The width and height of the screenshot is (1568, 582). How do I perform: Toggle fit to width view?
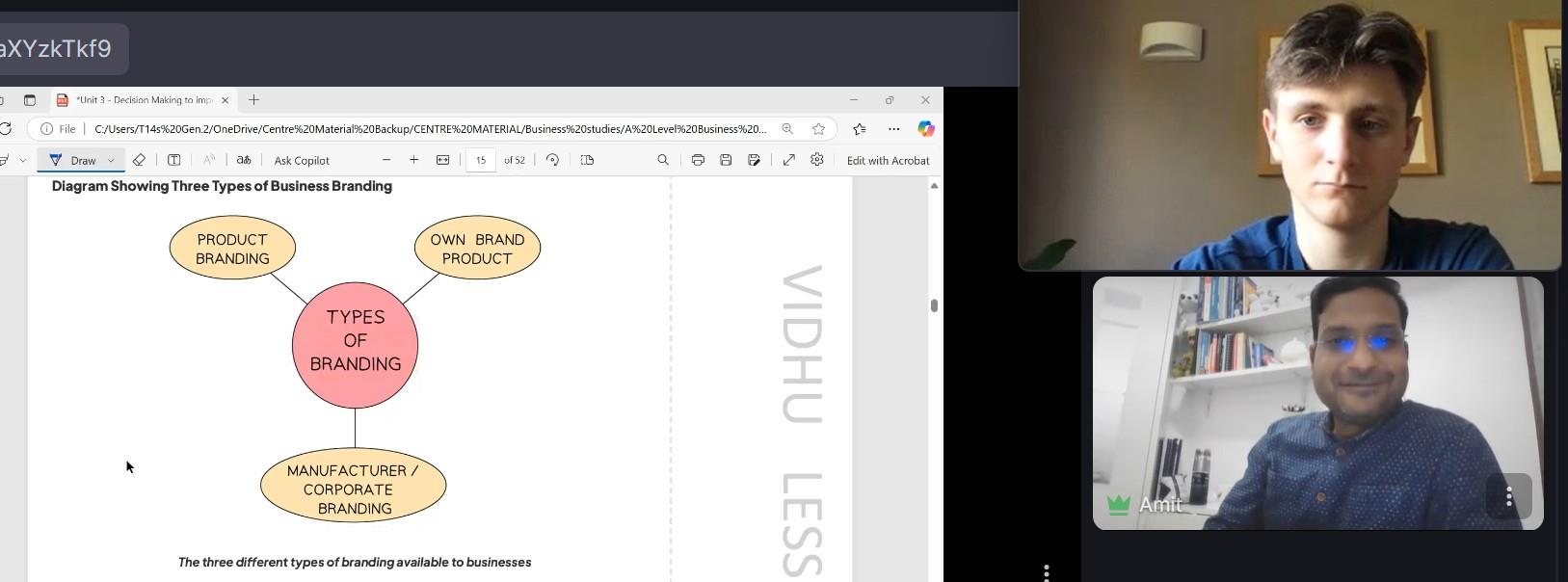click(442, 160)
